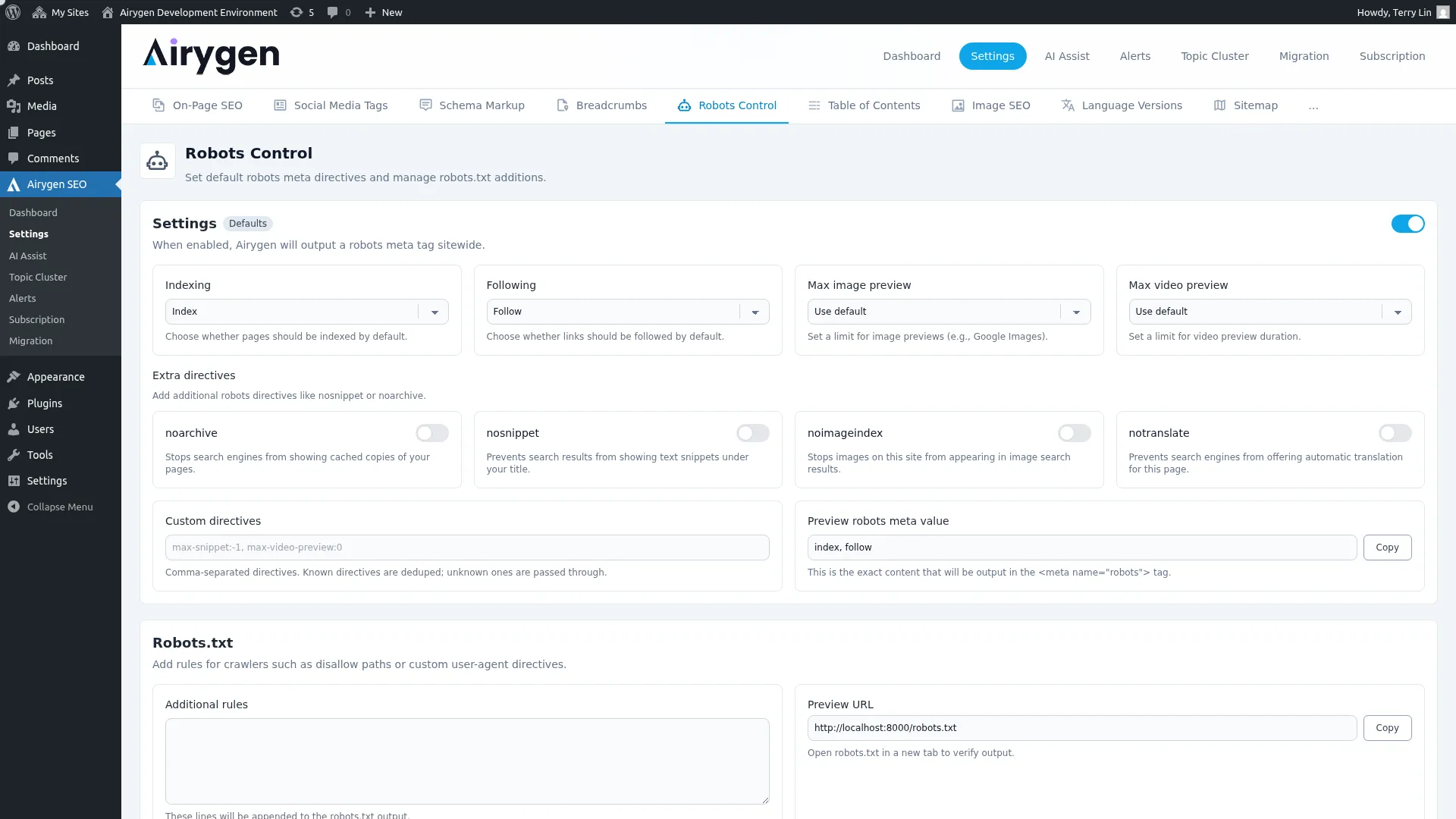Click the Language Versions translate icon
1456x819 pixels.
pyautogui.click(x=1068, y=105)
